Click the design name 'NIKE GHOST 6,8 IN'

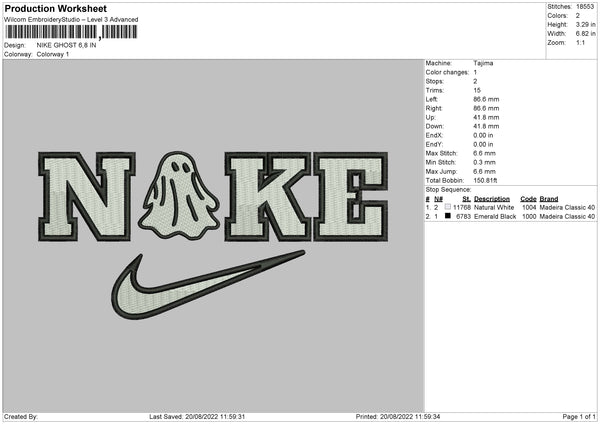tap(66, 45)
